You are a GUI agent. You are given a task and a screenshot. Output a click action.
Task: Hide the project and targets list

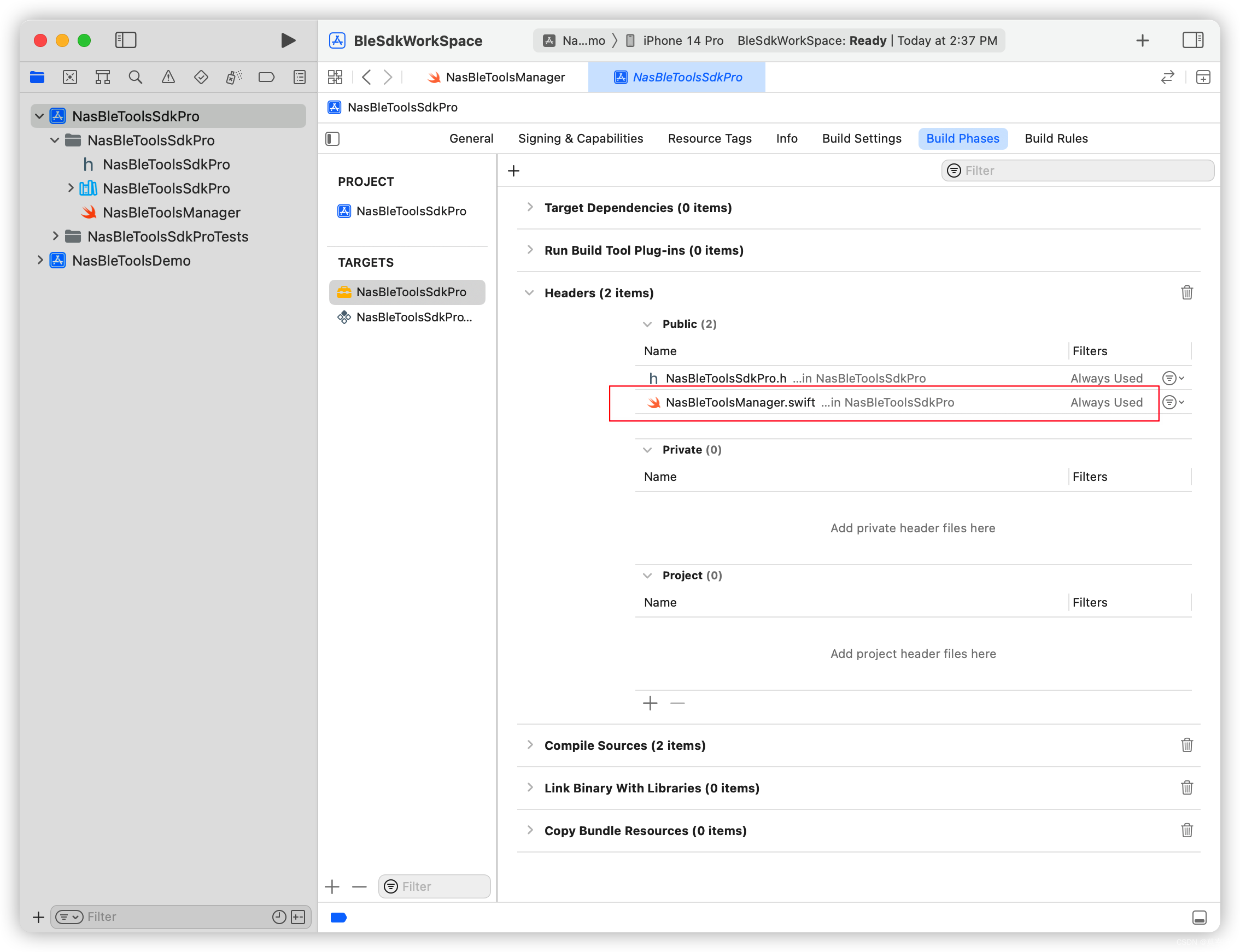333,139
